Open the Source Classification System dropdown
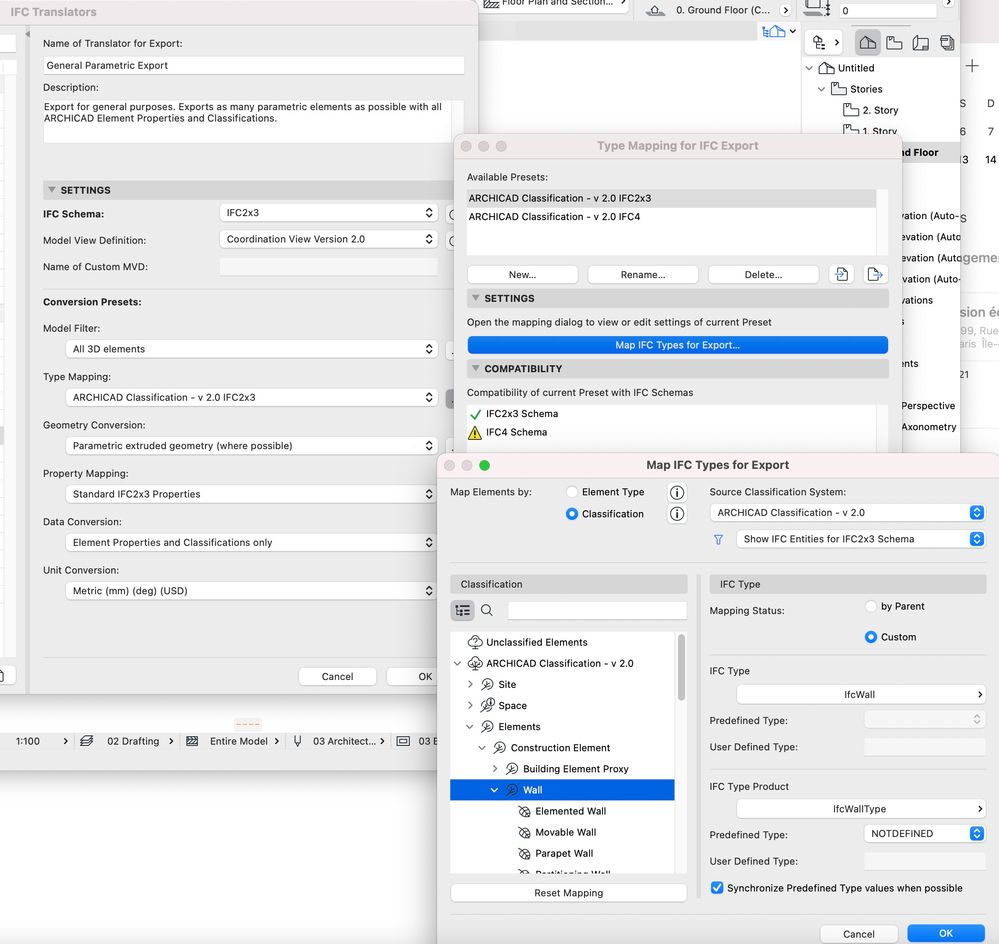999x944 pixels. tap(847, 513)
